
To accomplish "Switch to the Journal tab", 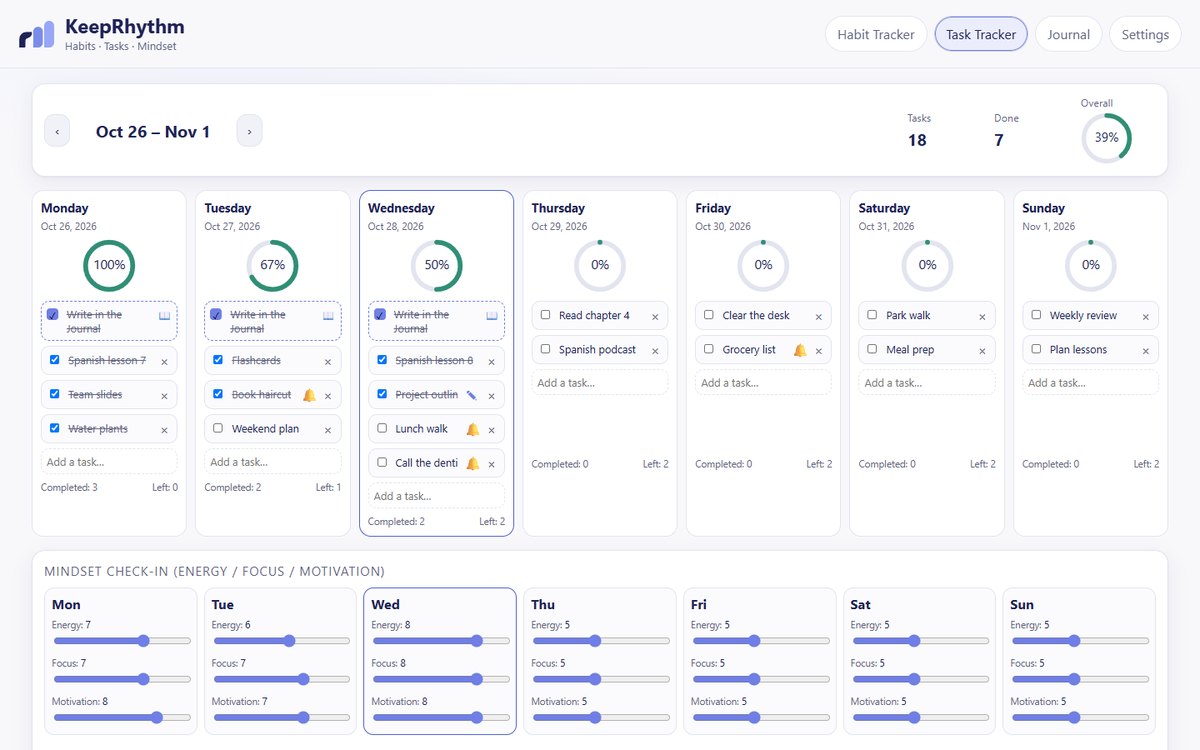I will click(x=1069, y=34).
